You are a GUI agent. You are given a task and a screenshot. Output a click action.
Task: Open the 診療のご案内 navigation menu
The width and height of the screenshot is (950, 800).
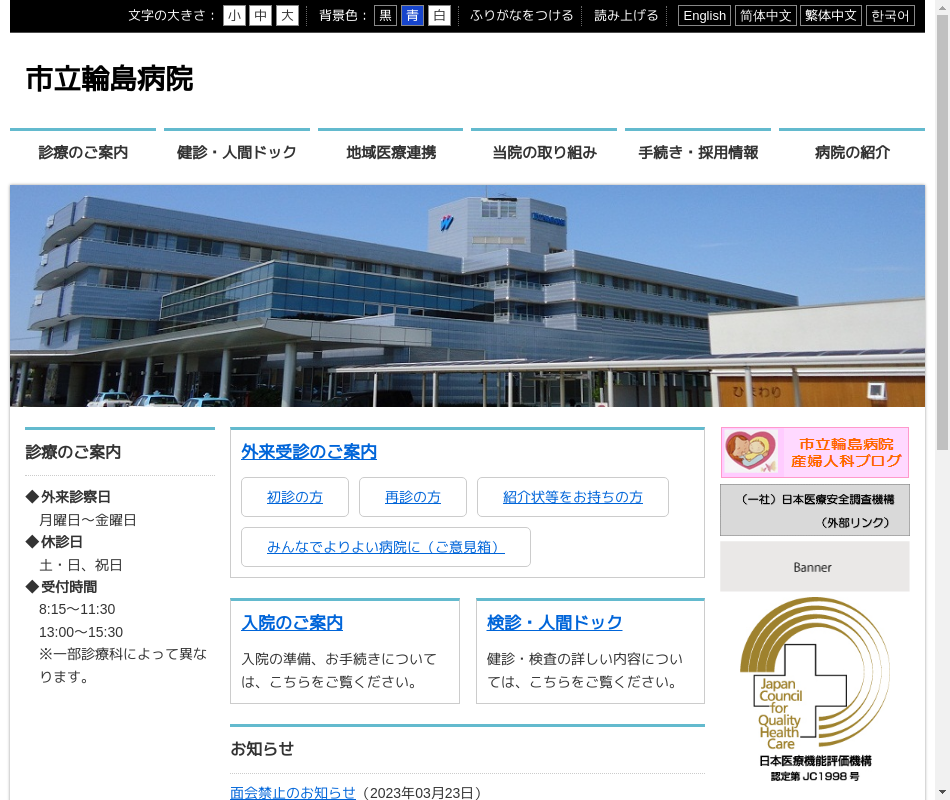click(x=83, y=152)
